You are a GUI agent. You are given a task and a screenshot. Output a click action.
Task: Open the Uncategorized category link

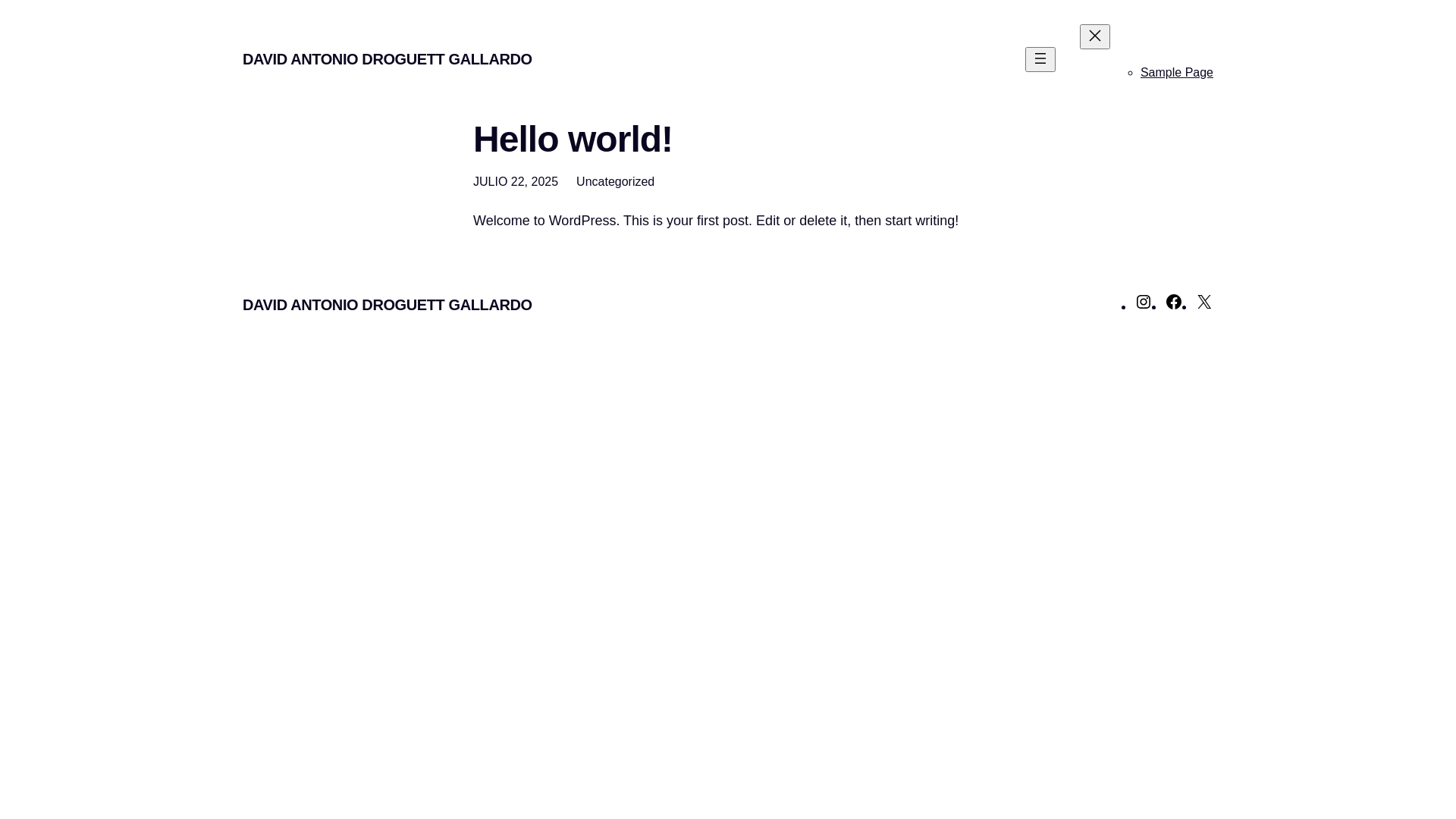coord(615,182)
